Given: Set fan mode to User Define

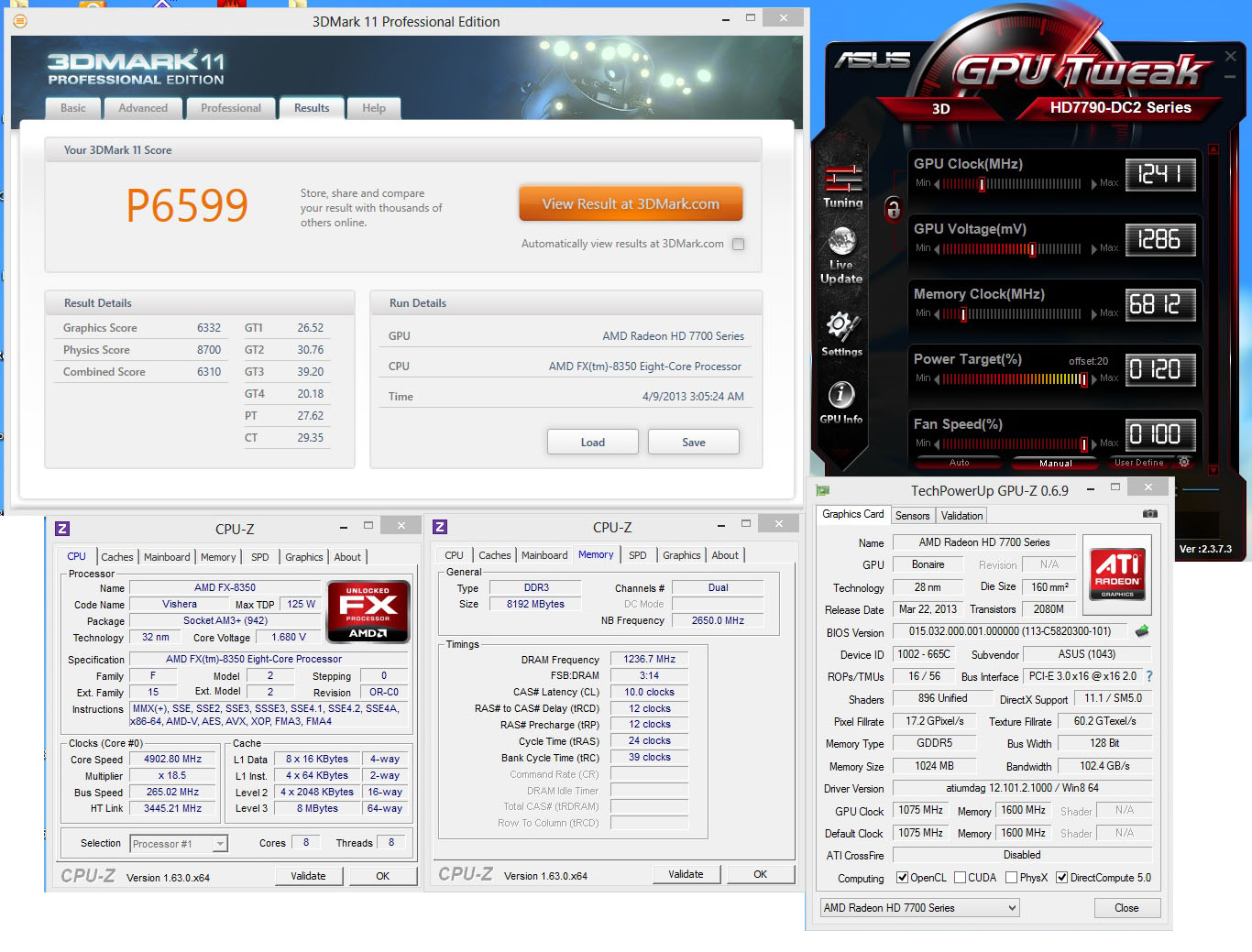Looking at the screenshot, I should tap(1139, 463).
